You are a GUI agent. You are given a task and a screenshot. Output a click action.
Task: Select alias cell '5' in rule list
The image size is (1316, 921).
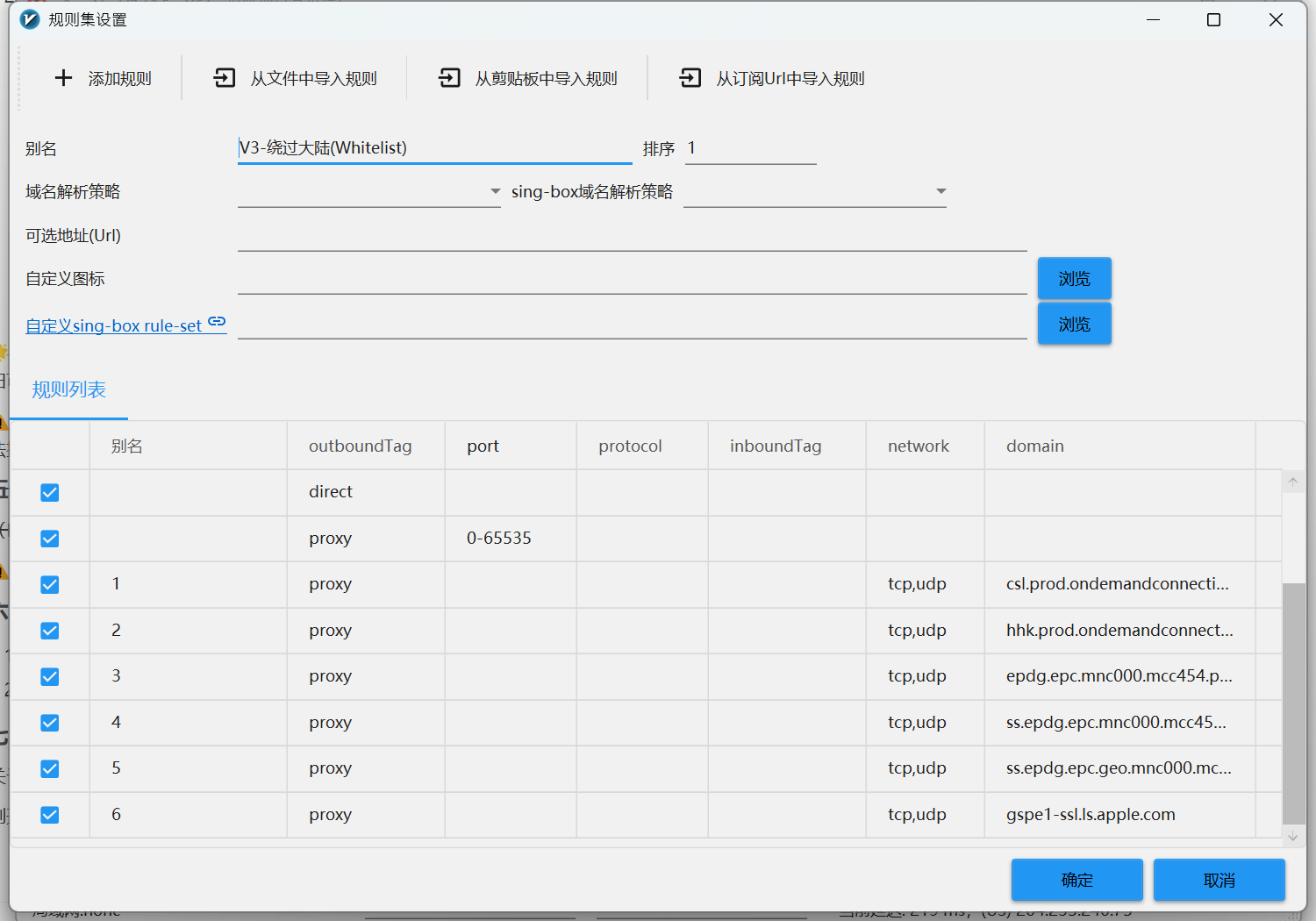click(189, 768)
